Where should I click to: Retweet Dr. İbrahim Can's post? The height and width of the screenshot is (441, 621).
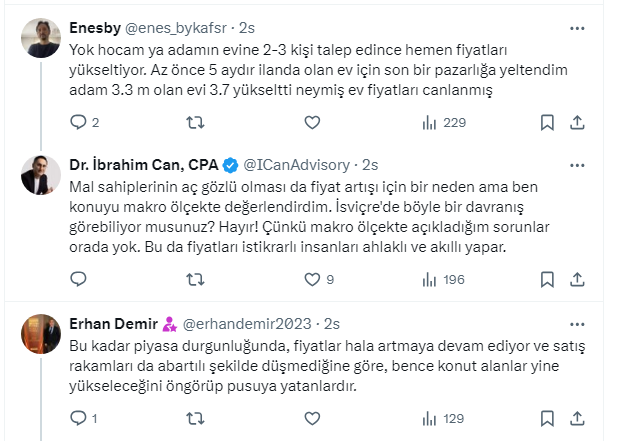tap(196, 279)
